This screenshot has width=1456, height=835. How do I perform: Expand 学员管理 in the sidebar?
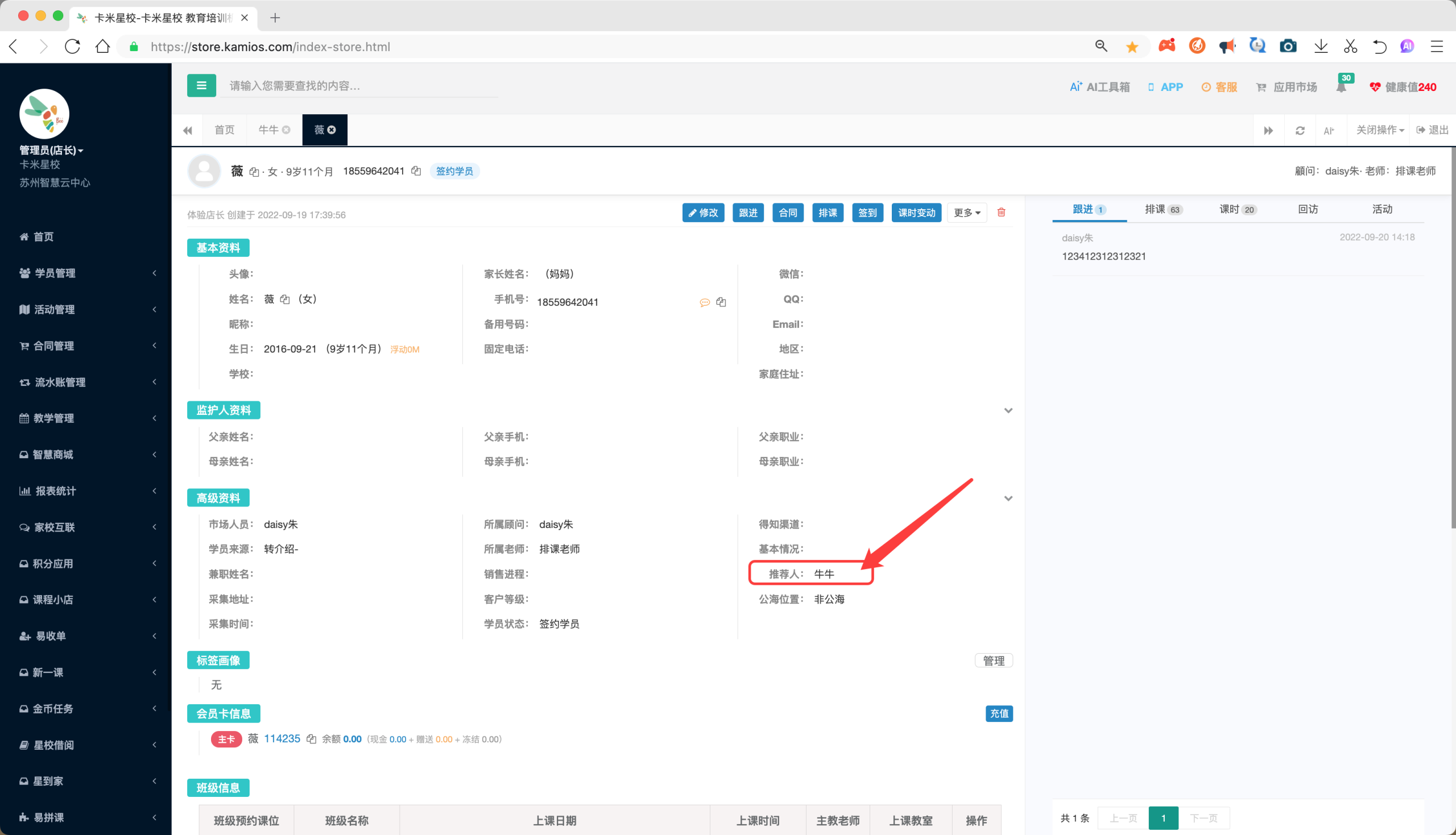tap(86, 273)
